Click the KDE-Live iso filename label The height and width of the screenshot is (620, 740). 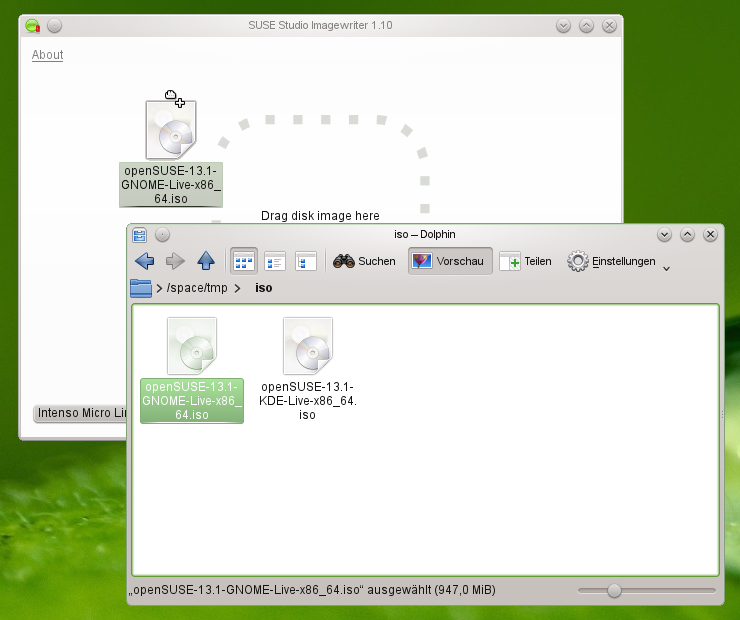tap(308, 401)
